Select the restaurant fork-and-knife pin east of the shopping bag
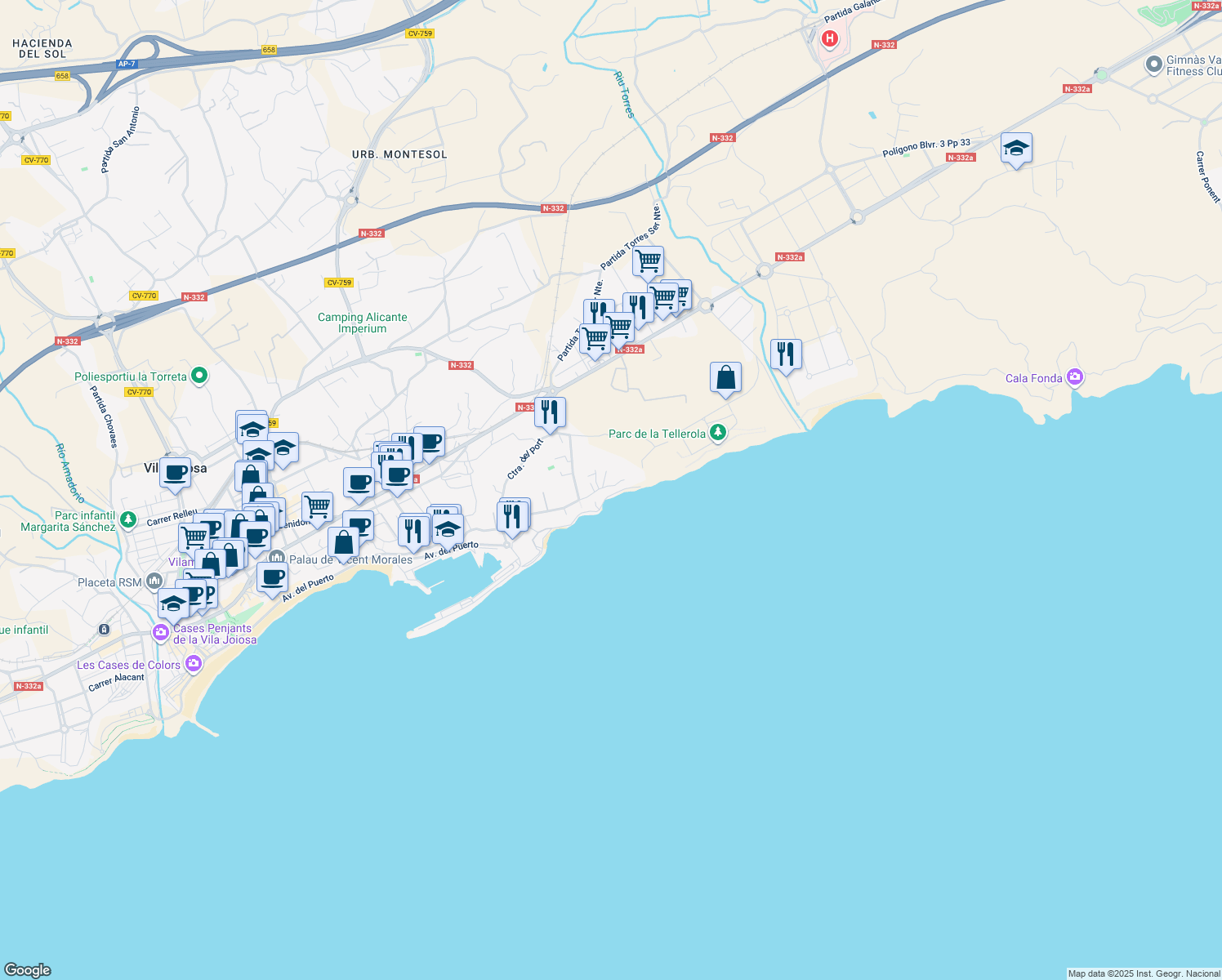This screenshot has height=980, width=1222. point(786,352)
